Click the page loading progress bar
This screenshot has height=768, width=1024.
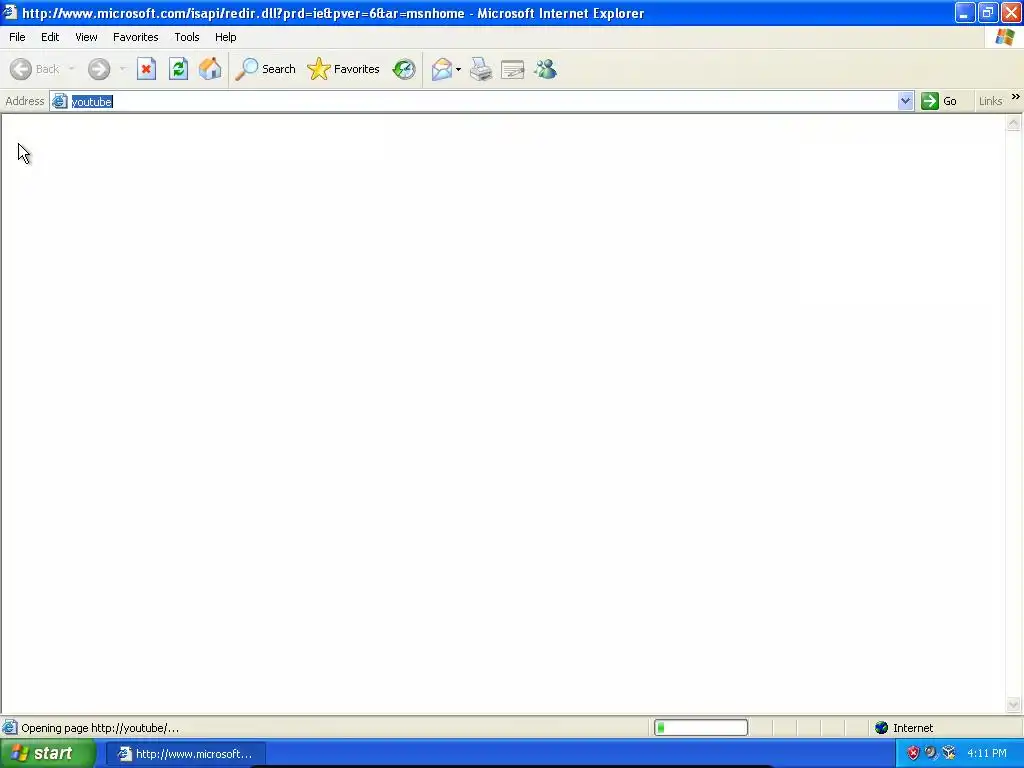pos(701,728)
